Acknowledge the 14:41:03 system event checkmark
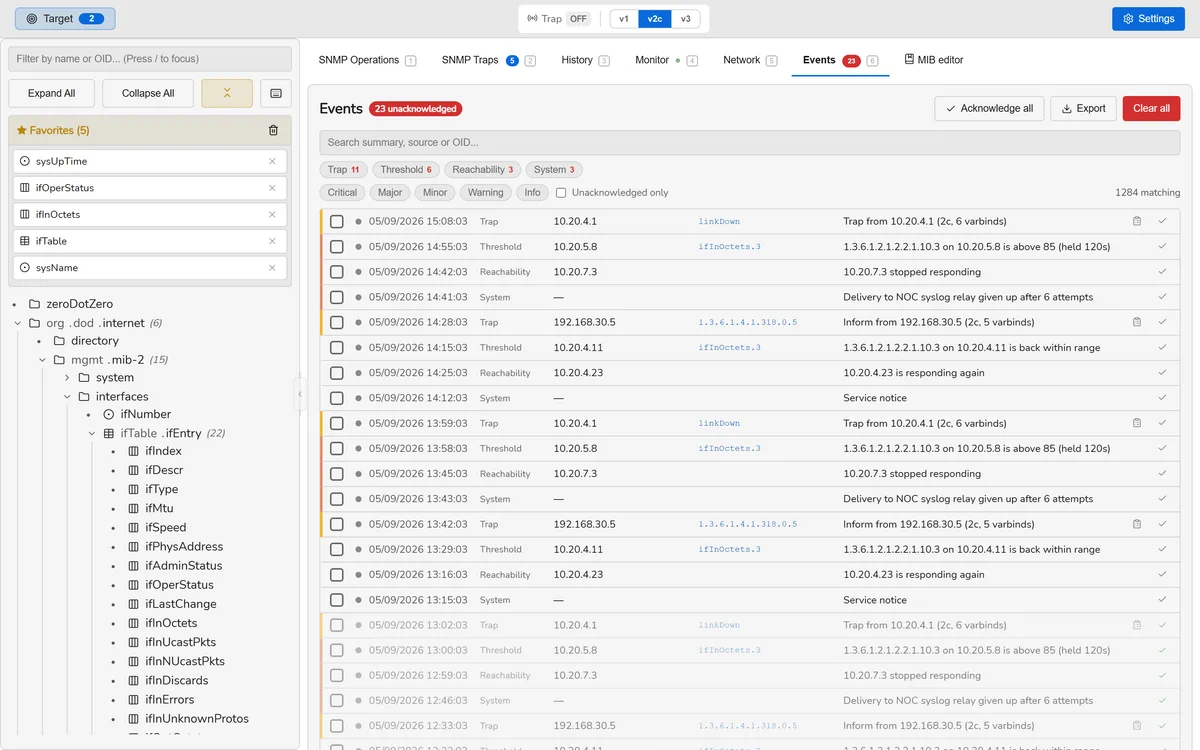The width and height of the screenshot is (1200, 750). 1162,297
